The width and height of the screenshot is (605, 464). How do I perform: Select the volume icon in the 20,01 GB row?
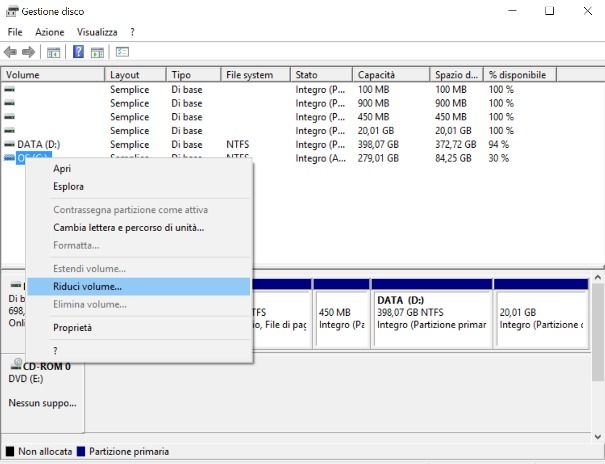pyautogui.click(x=9, y=130)
